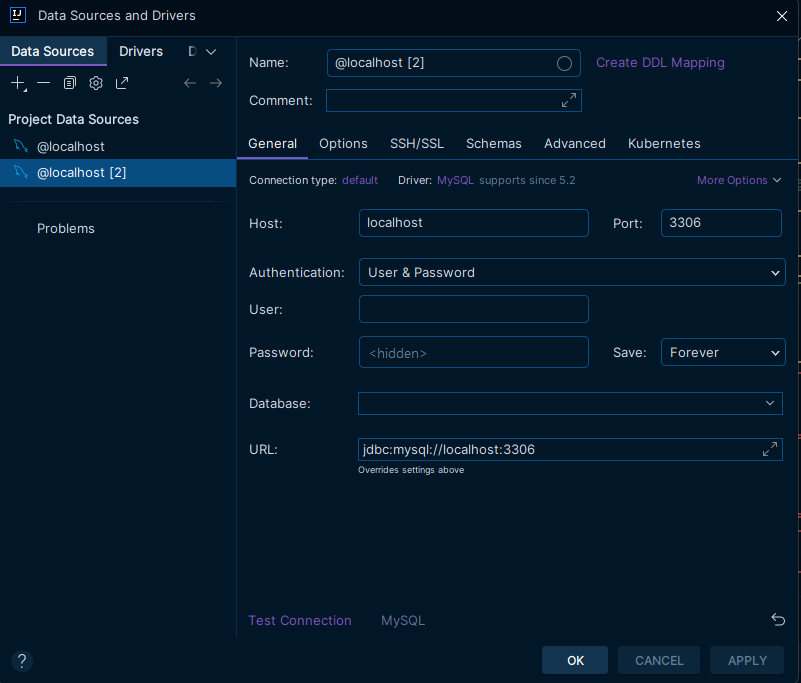Remove selected data source with minus icon
Image resolution: width=801 pixels, height=683 pixels.
(x=43, y=83)
